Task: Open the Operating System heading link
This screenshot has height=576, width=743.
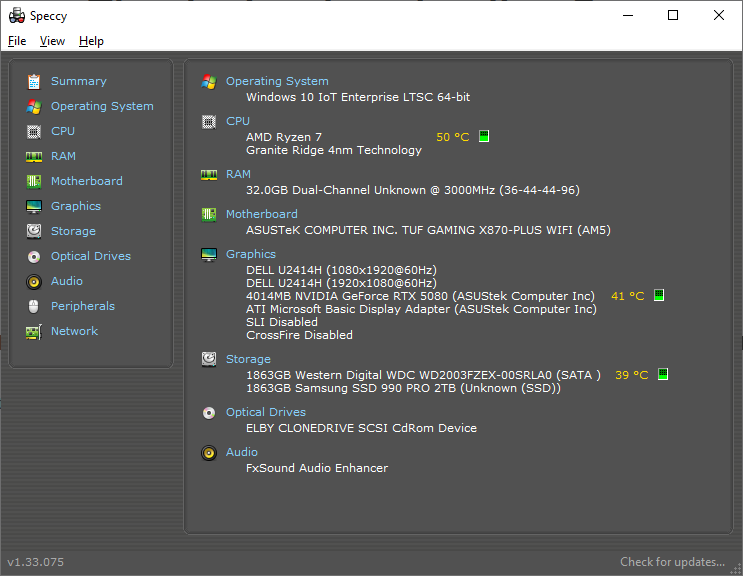Action: pos(277,81)
